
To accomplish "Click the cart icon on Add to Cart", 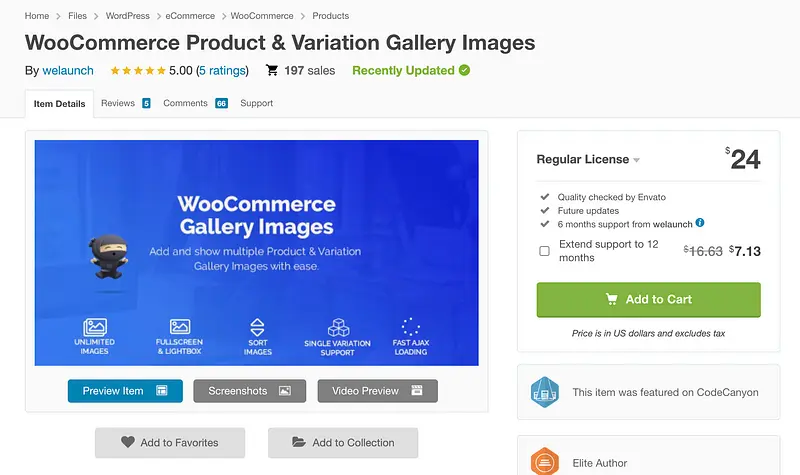I will click(611, 299).
